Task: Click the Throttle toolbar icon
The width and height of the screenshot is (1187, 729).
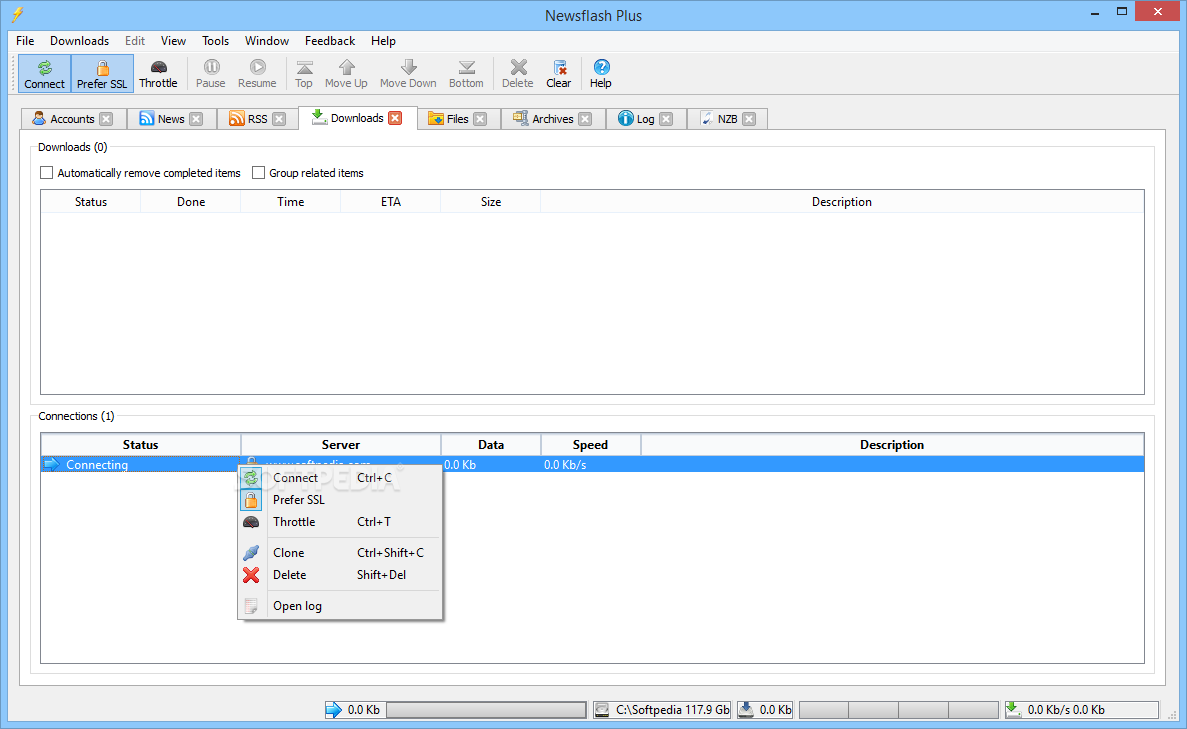Action: (x=158, y=73)
